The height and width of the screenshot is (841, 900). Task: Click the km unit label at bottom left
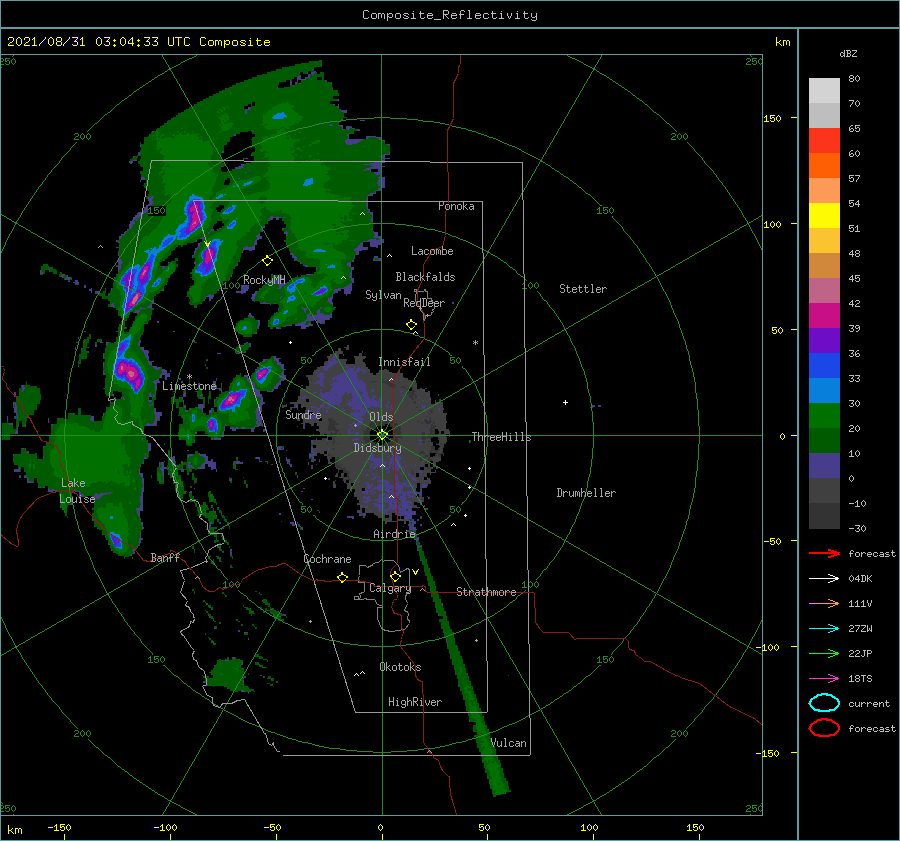(x=14, y=830)
